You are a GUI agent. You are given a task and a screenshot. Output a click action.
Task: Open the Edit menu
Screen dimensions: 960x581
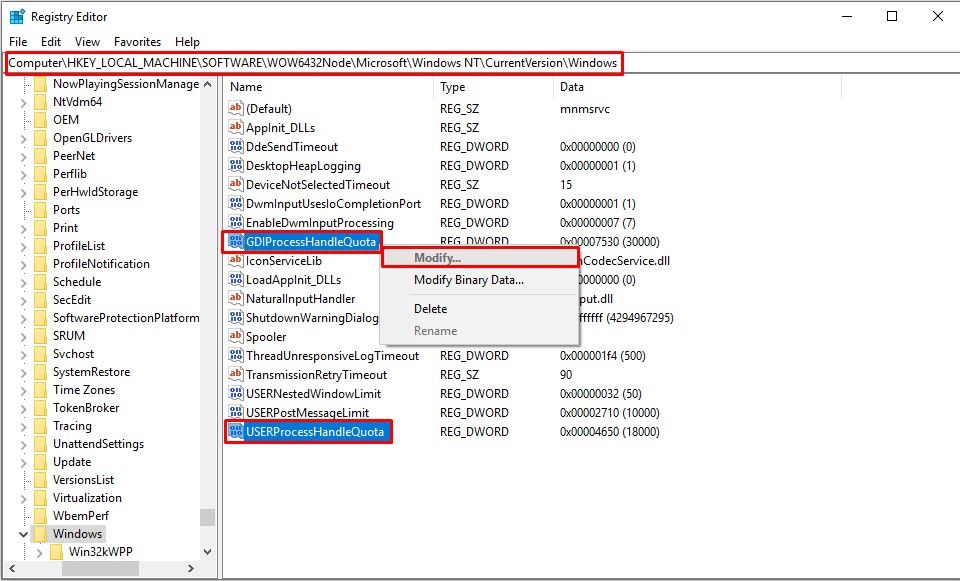click(50, 42)
